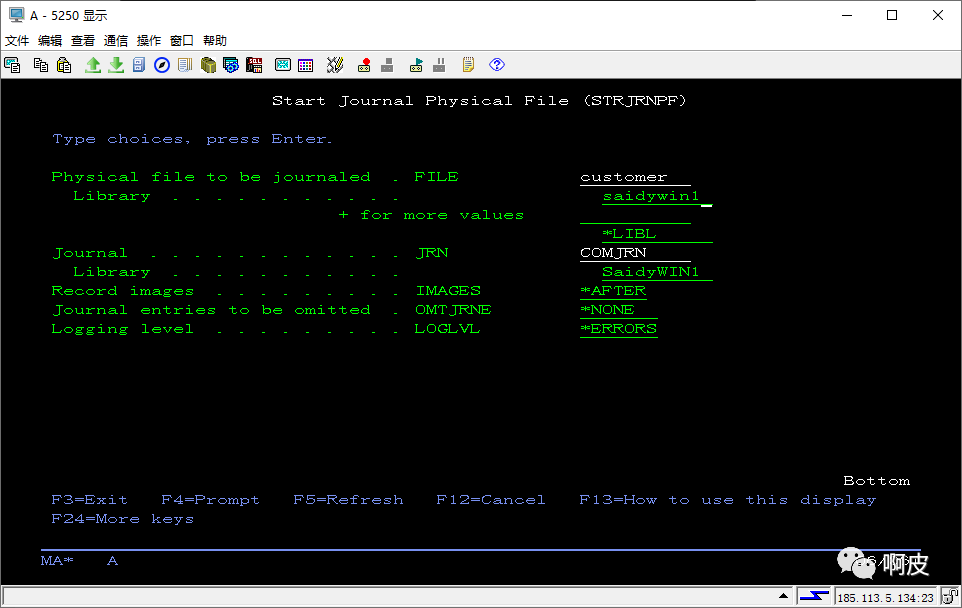Open the 通信 menu

click(x=116, y=40)
